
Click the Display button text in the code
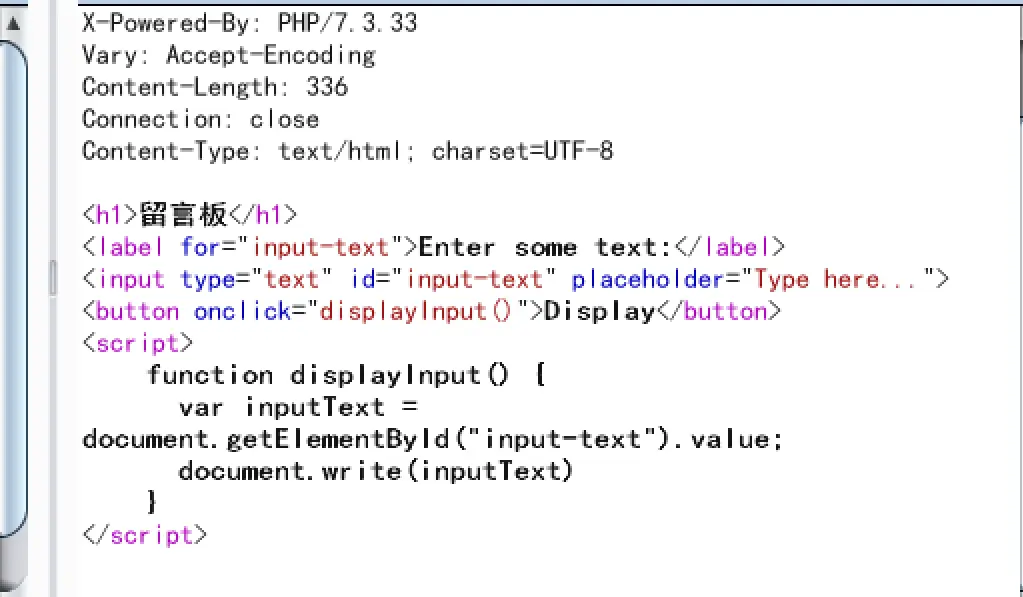pos(598,311)
